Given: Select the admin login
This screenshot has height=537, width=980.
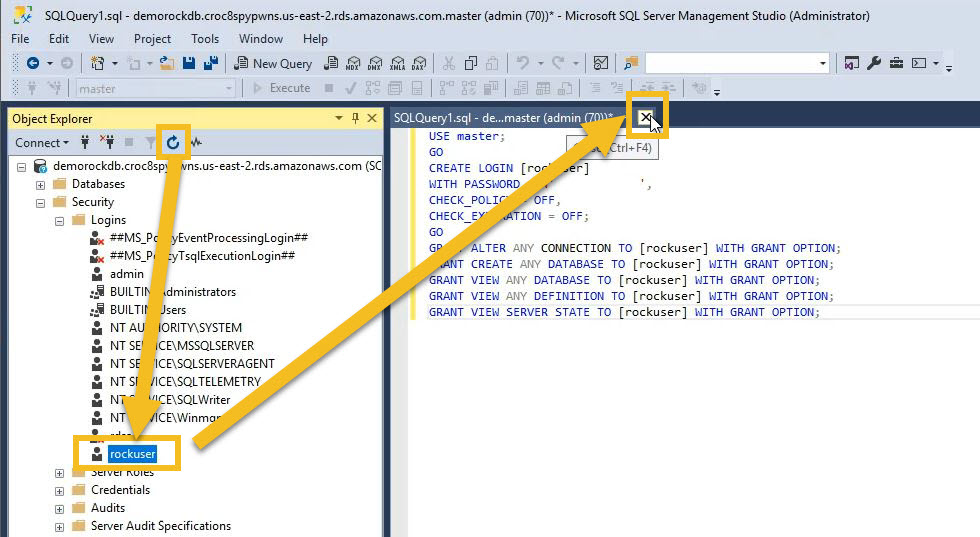Looking at the screenshot, I should (x=127, y=274).
